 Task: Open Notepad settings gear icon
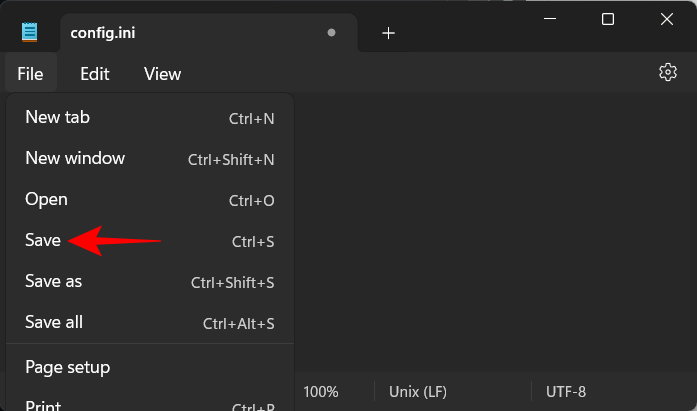click(x=668, y=72)
